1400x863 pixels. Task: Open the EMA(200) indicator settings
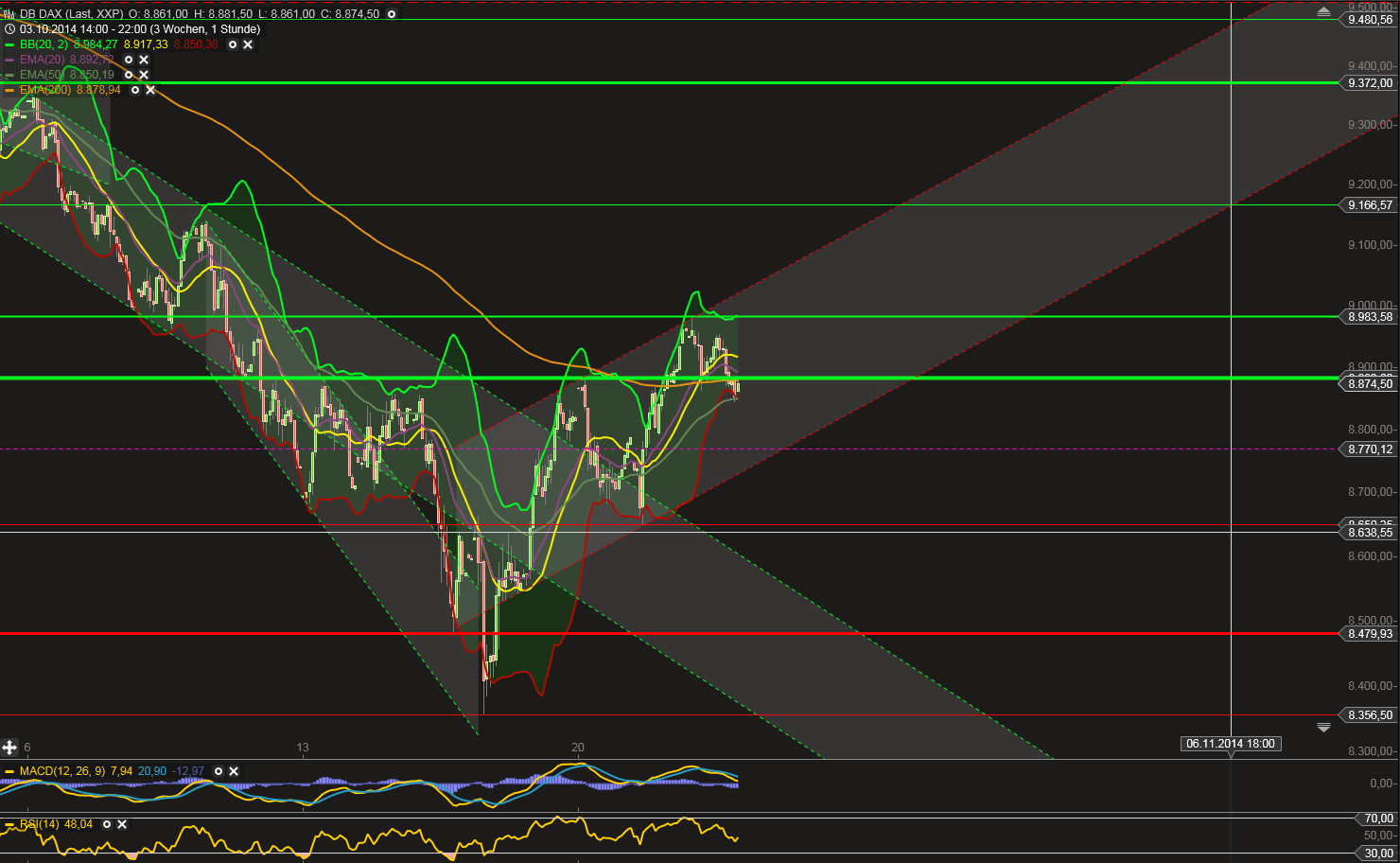pos(135,90)
